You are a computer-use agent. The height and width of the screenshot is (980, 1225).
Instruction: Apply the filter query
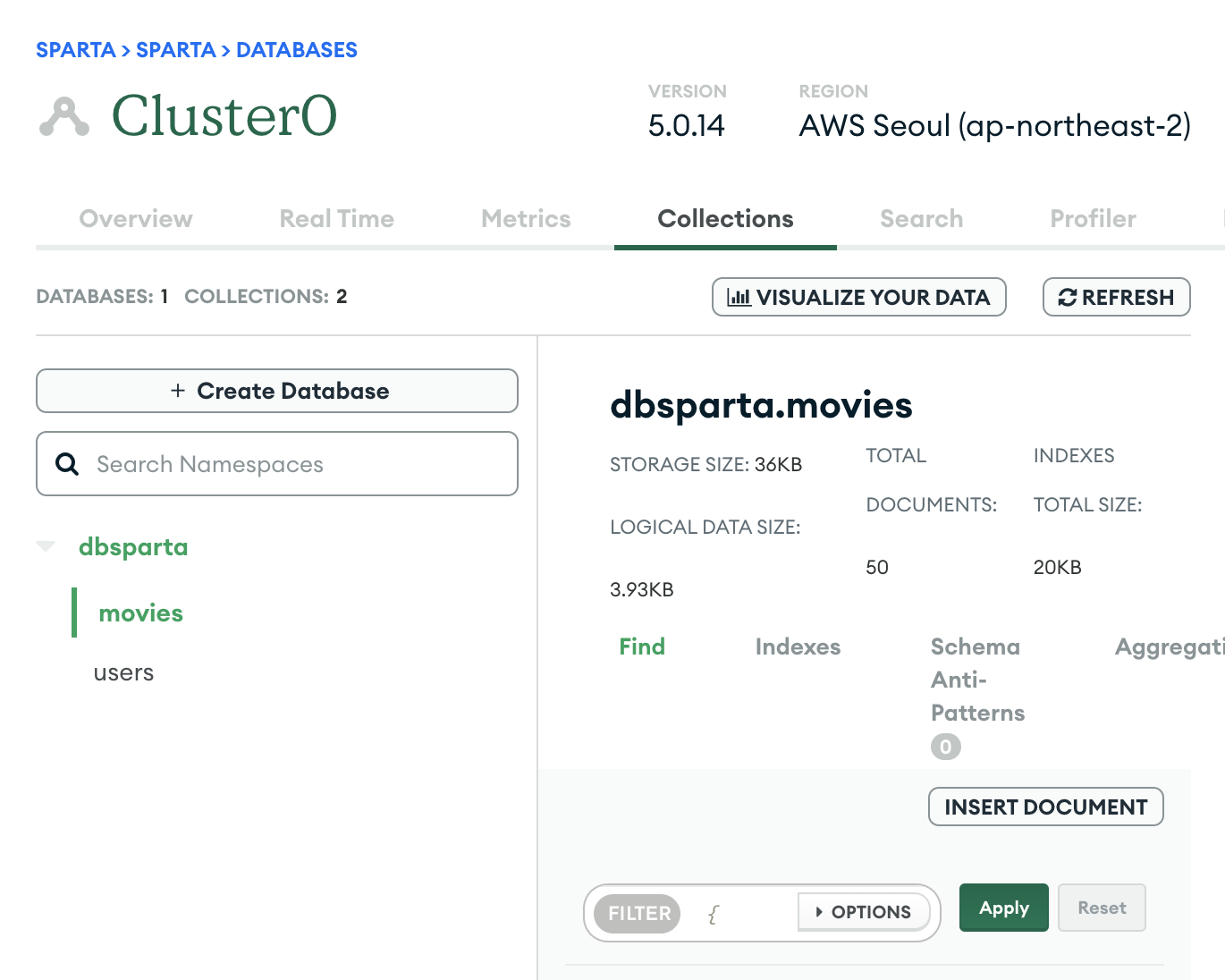(x=1004, y=908)
